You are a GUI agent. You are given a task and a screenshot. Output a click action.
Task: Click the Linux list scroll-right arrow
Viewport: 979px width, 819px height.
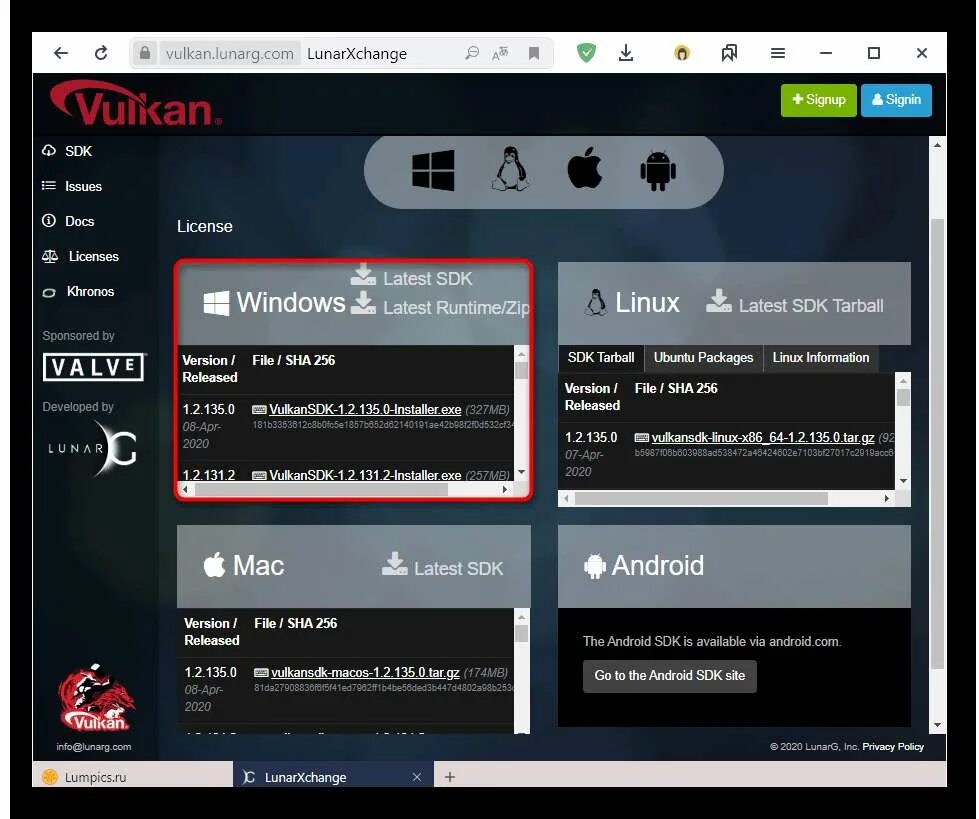pos(886,499)
